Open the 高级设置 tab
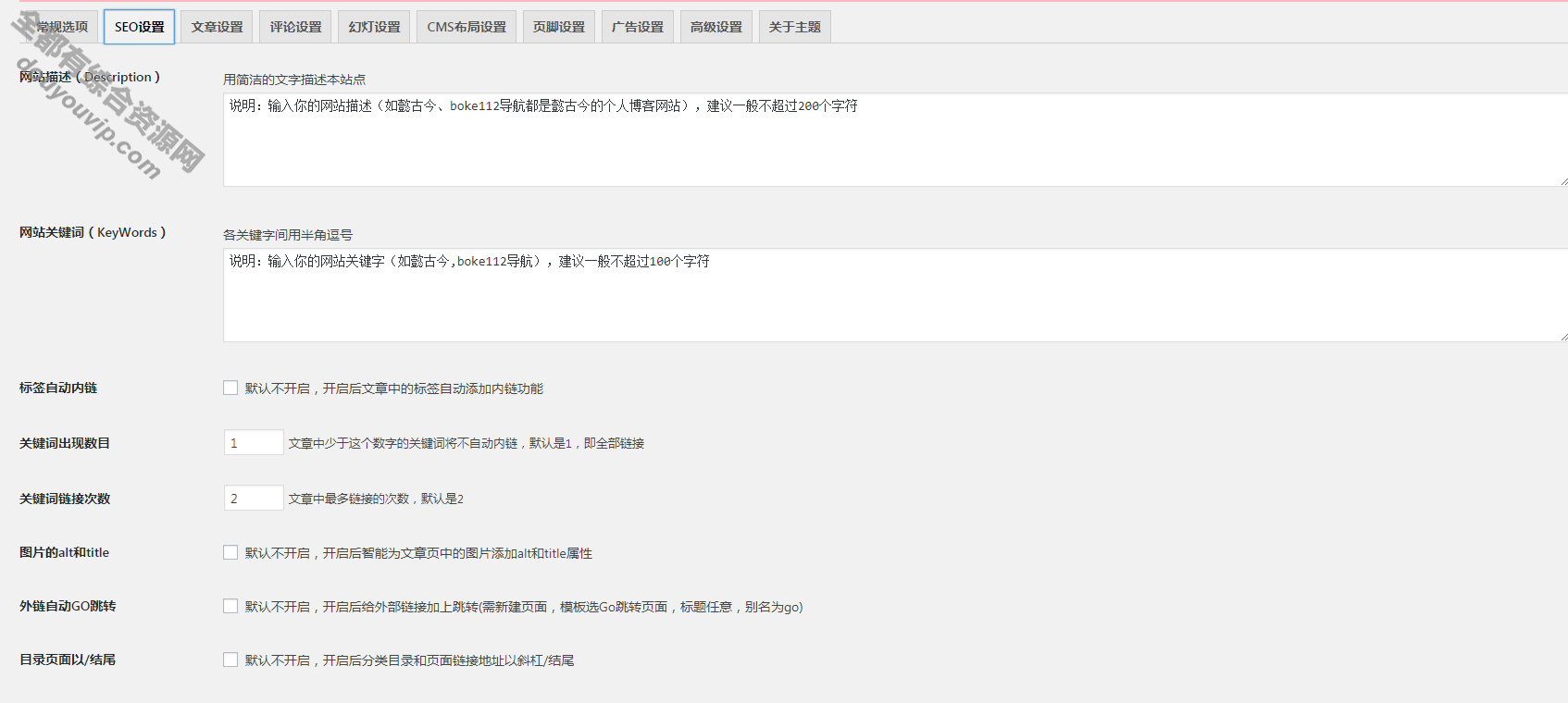1568x703 pixels. [x=716, y=27]
